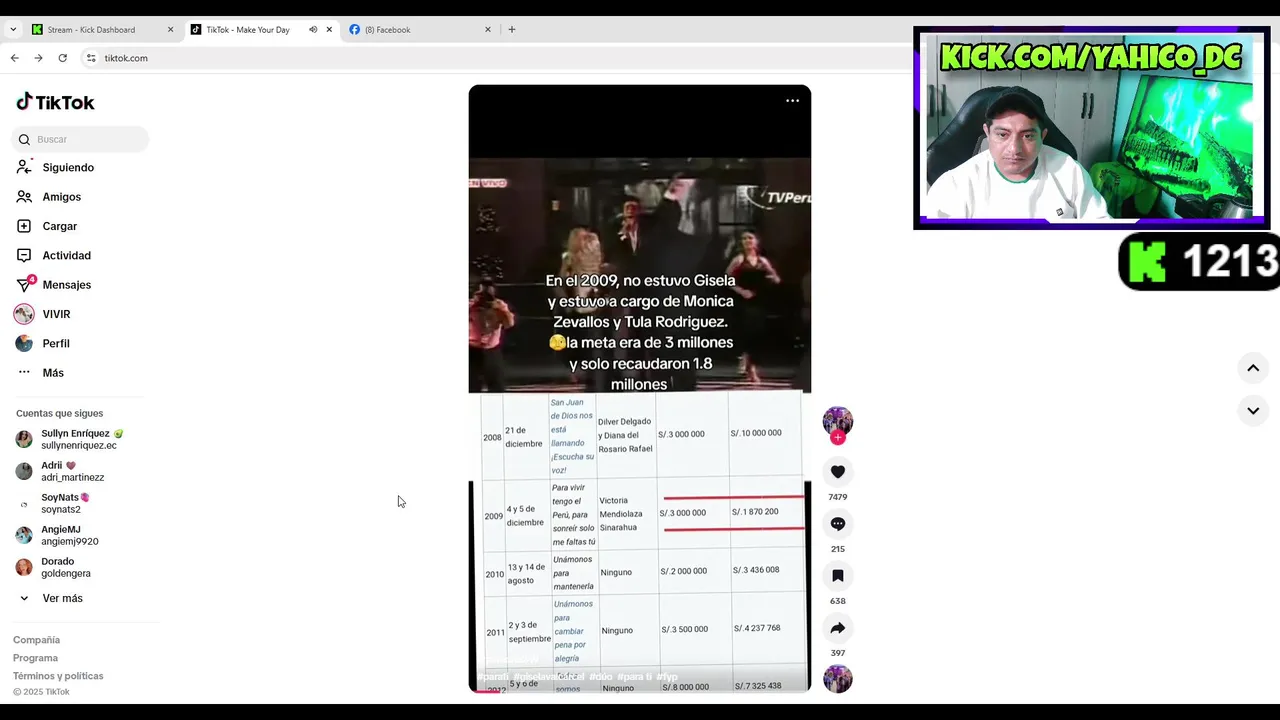
Task: Follow creator via red plus badge
Action: [x=838, y=438]
